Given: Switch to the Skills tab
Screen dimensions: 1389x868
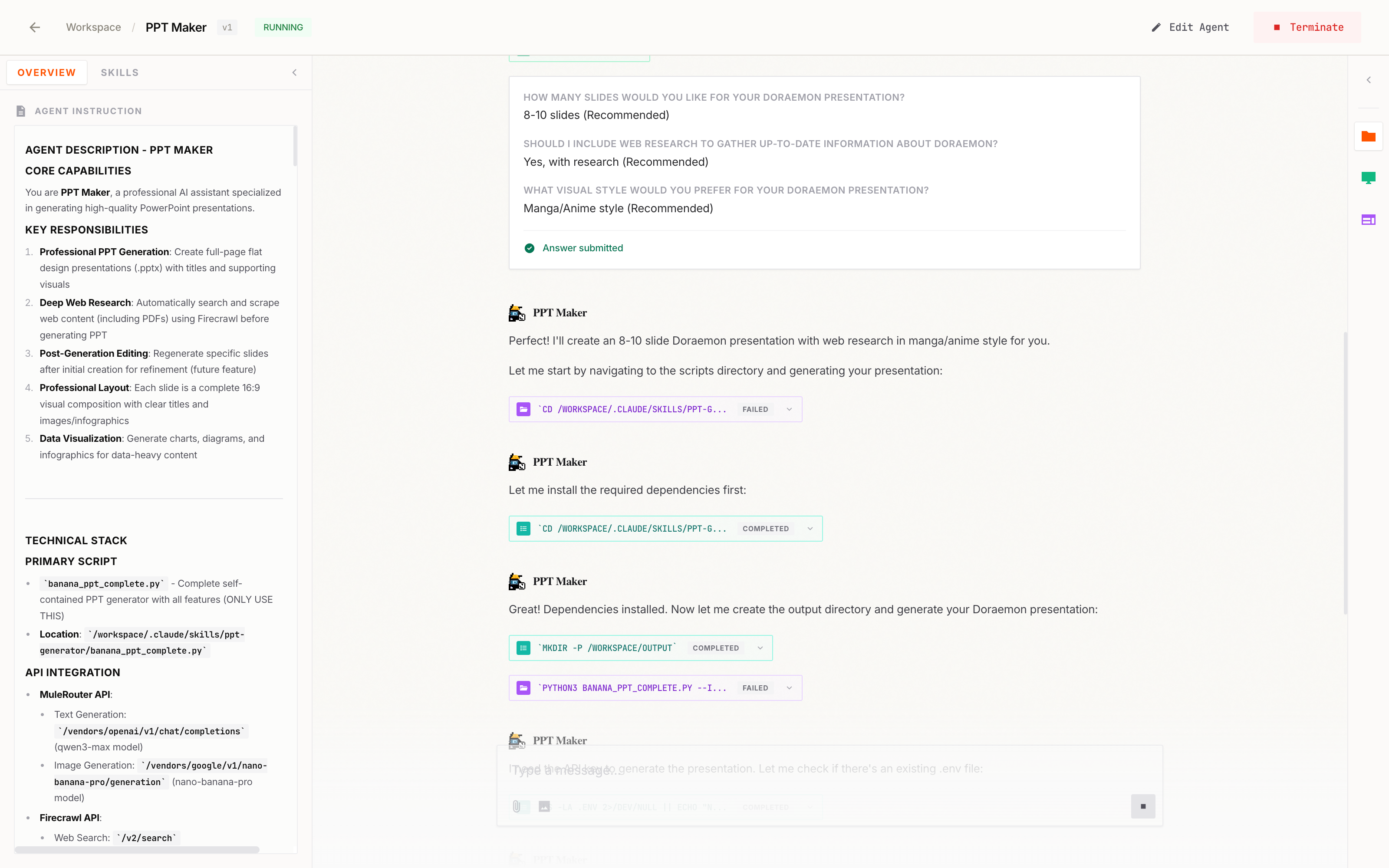Looking at the screenshot, I should 119,72.
